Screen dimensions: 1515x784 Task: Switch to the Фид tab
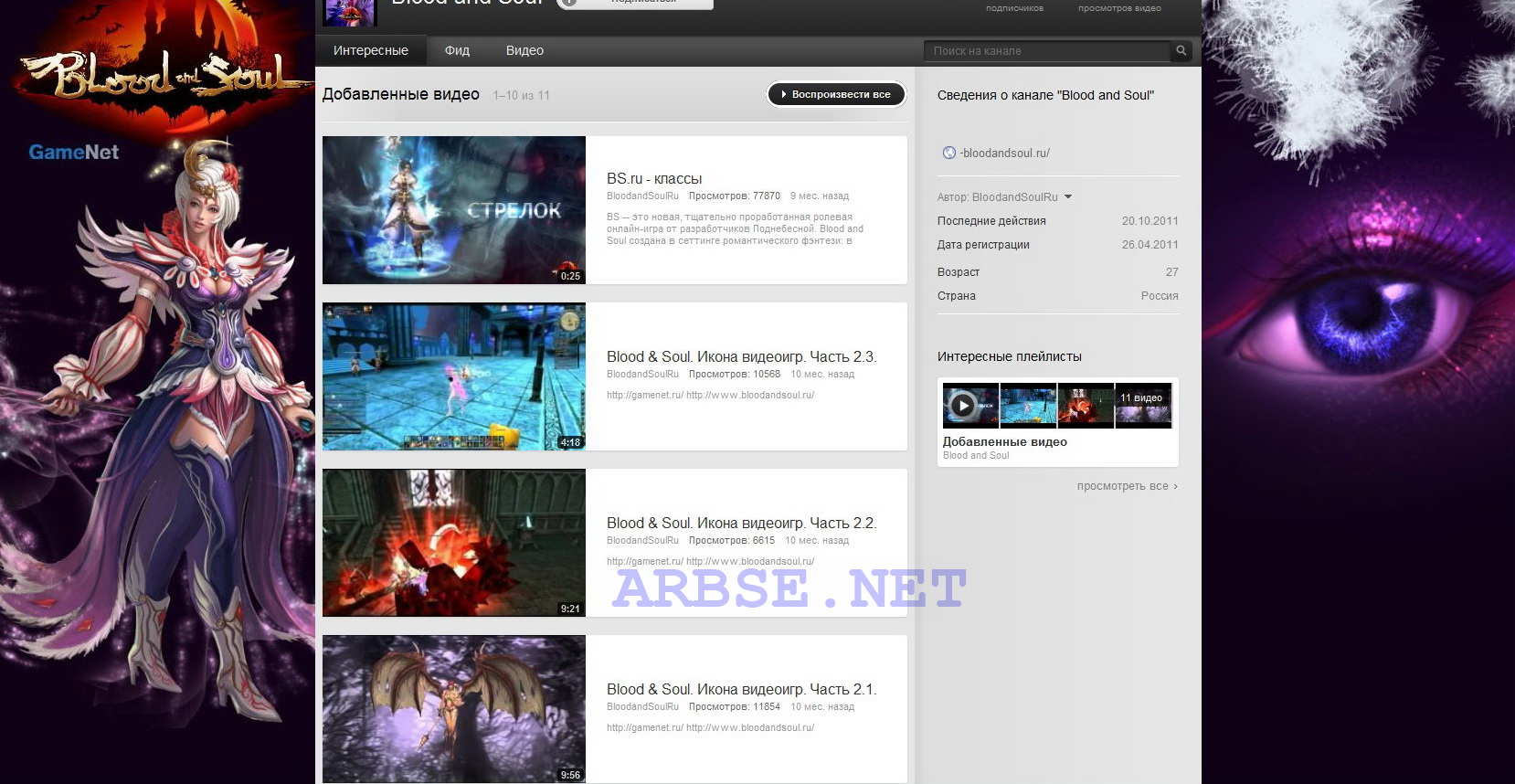(x=457, y=50)
